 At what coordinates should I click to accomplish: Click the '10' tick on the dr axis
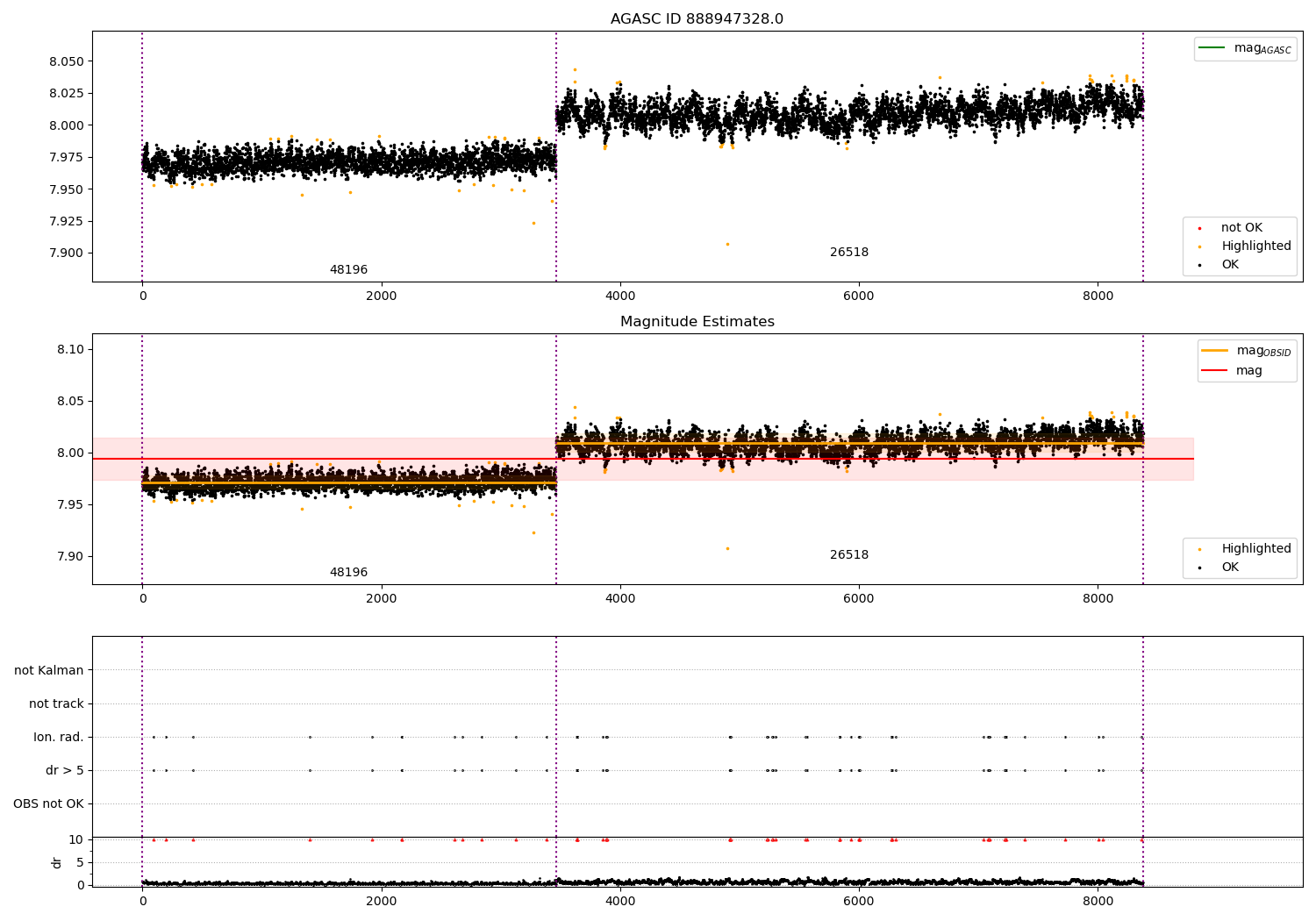click(76, 840)
